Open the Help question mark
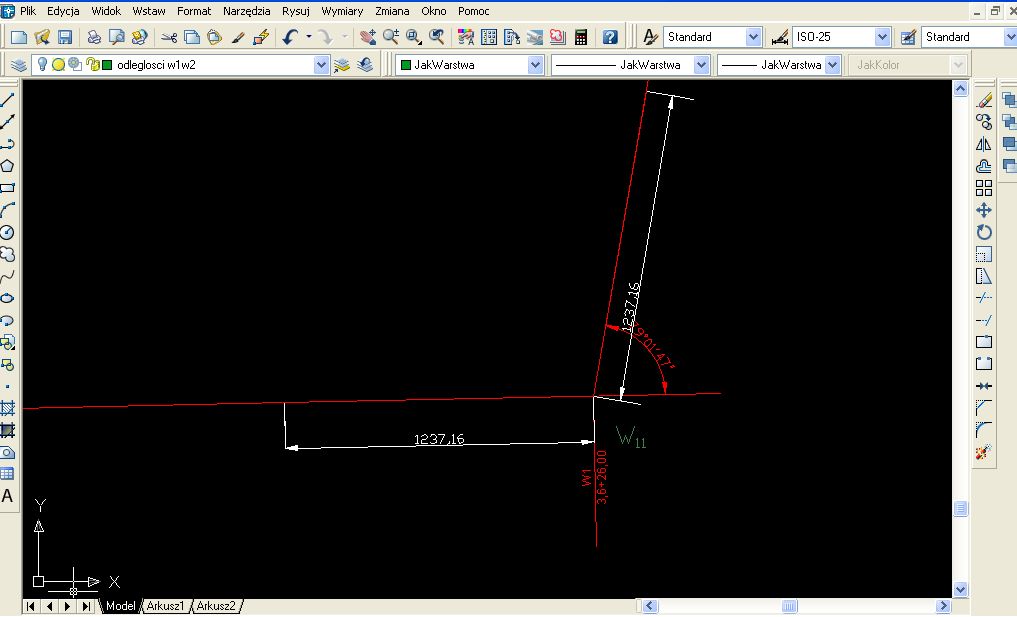This screenshot has width=1017, height=617. [x=610, y=37]
